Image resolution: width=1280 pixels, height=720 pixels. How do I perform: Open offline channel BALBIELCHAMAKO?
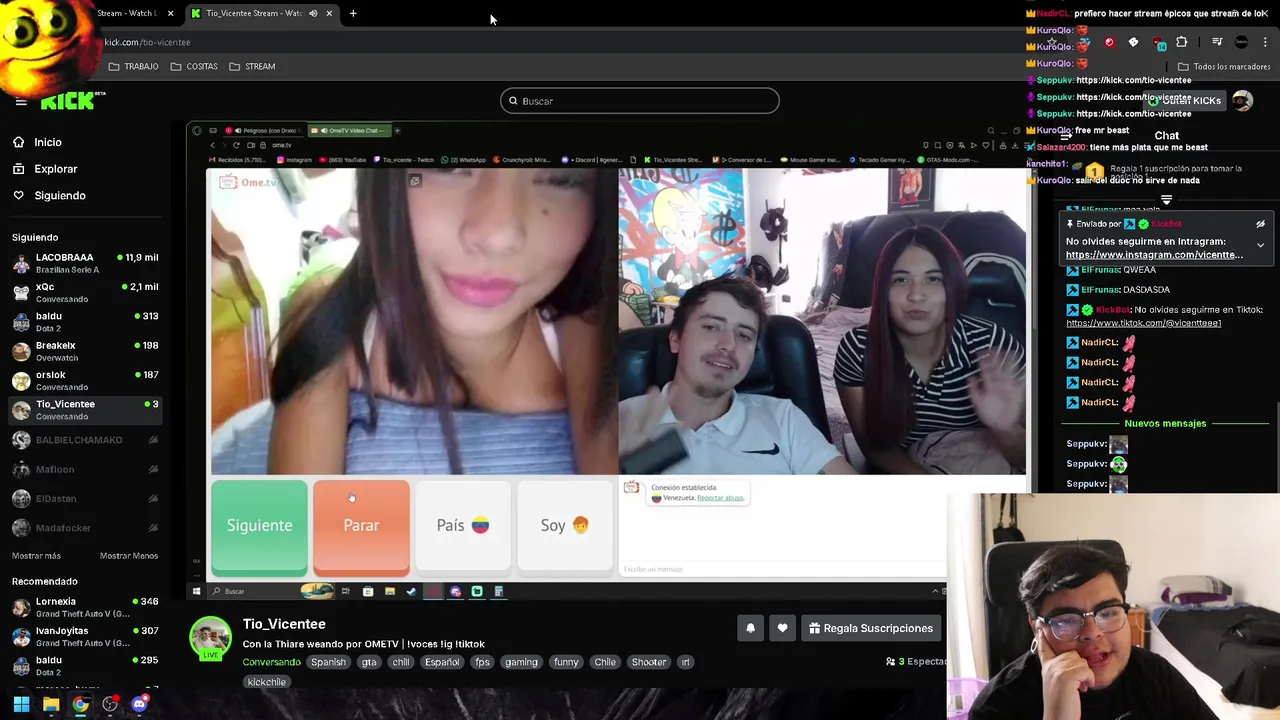tap(85, 440)
